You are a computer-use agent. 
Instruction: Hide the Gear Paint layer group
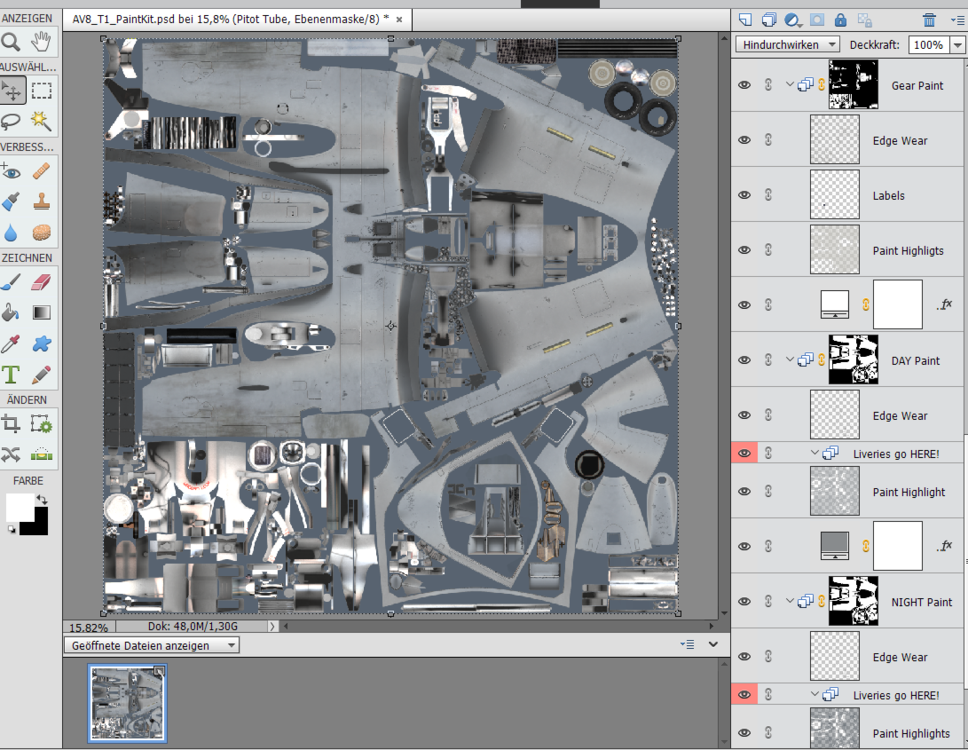744,86
